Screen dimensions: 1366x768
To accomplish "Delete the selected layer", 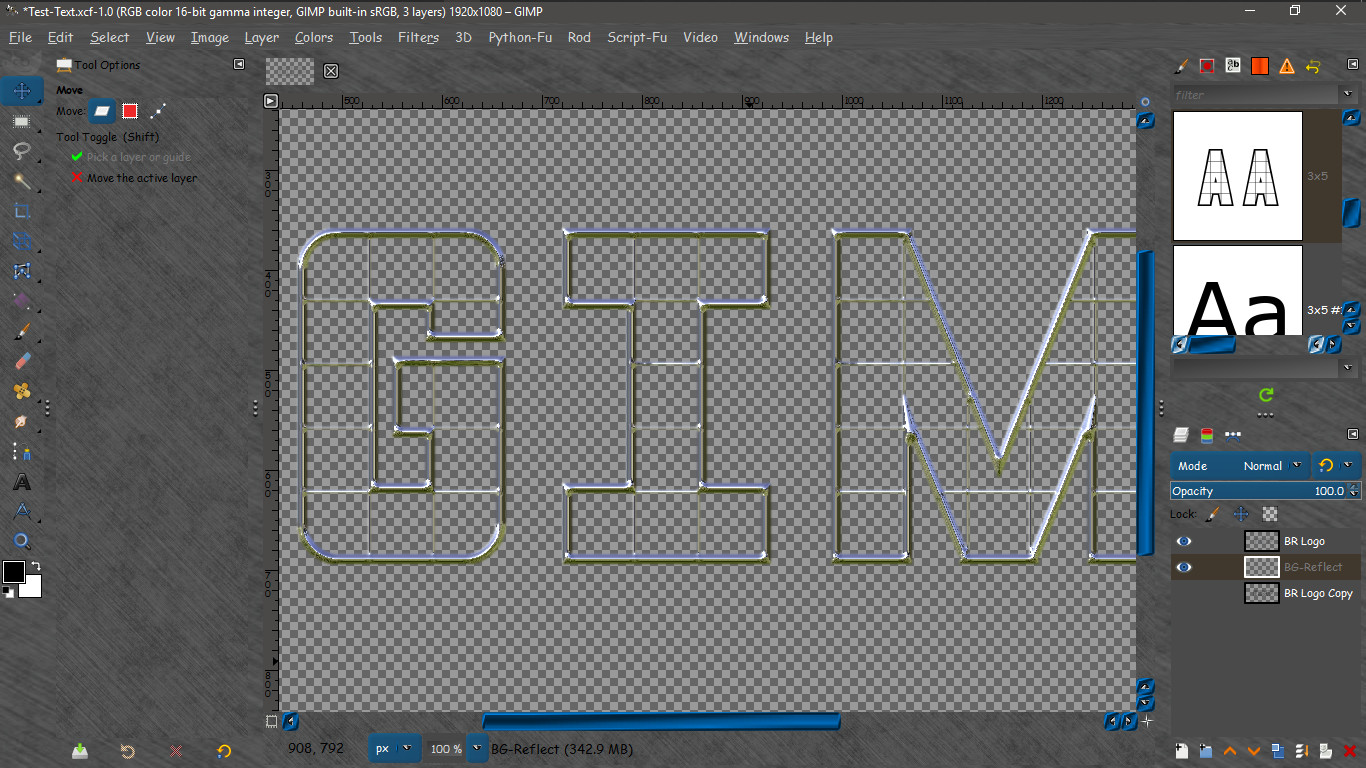I will click(1350, 750).
